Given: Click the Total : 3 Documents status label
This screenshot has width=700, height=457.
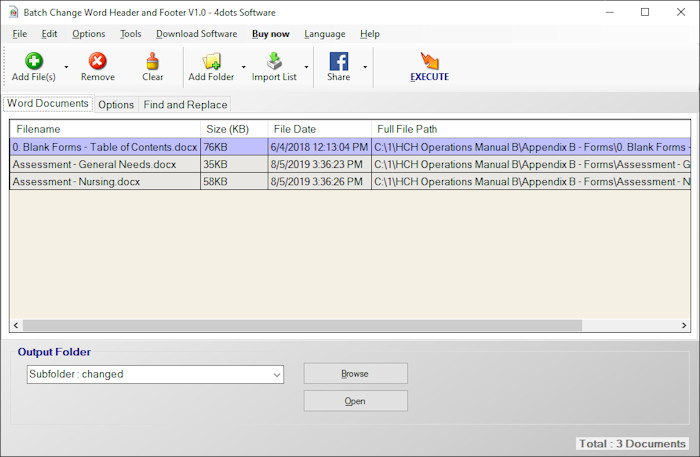Looking at the screenshot, I should (632, 444).
